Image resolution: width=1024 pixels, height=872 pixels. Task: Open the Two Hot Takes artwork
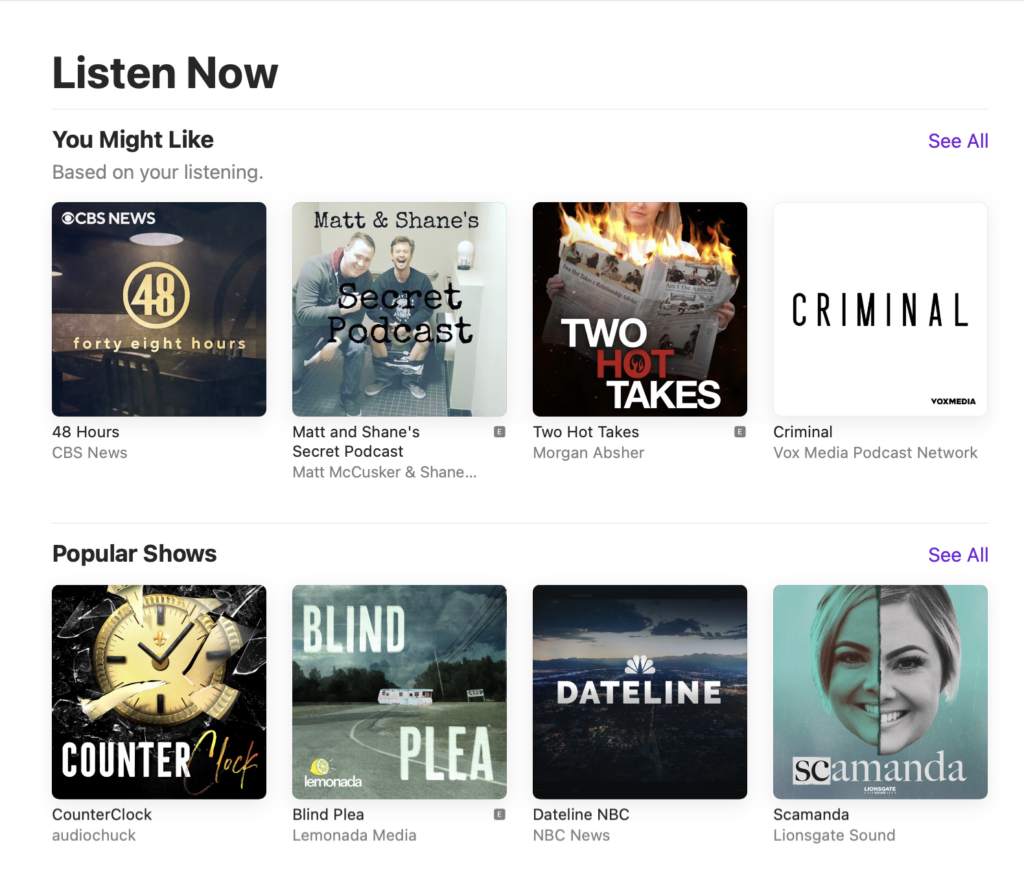coord(639,309)
